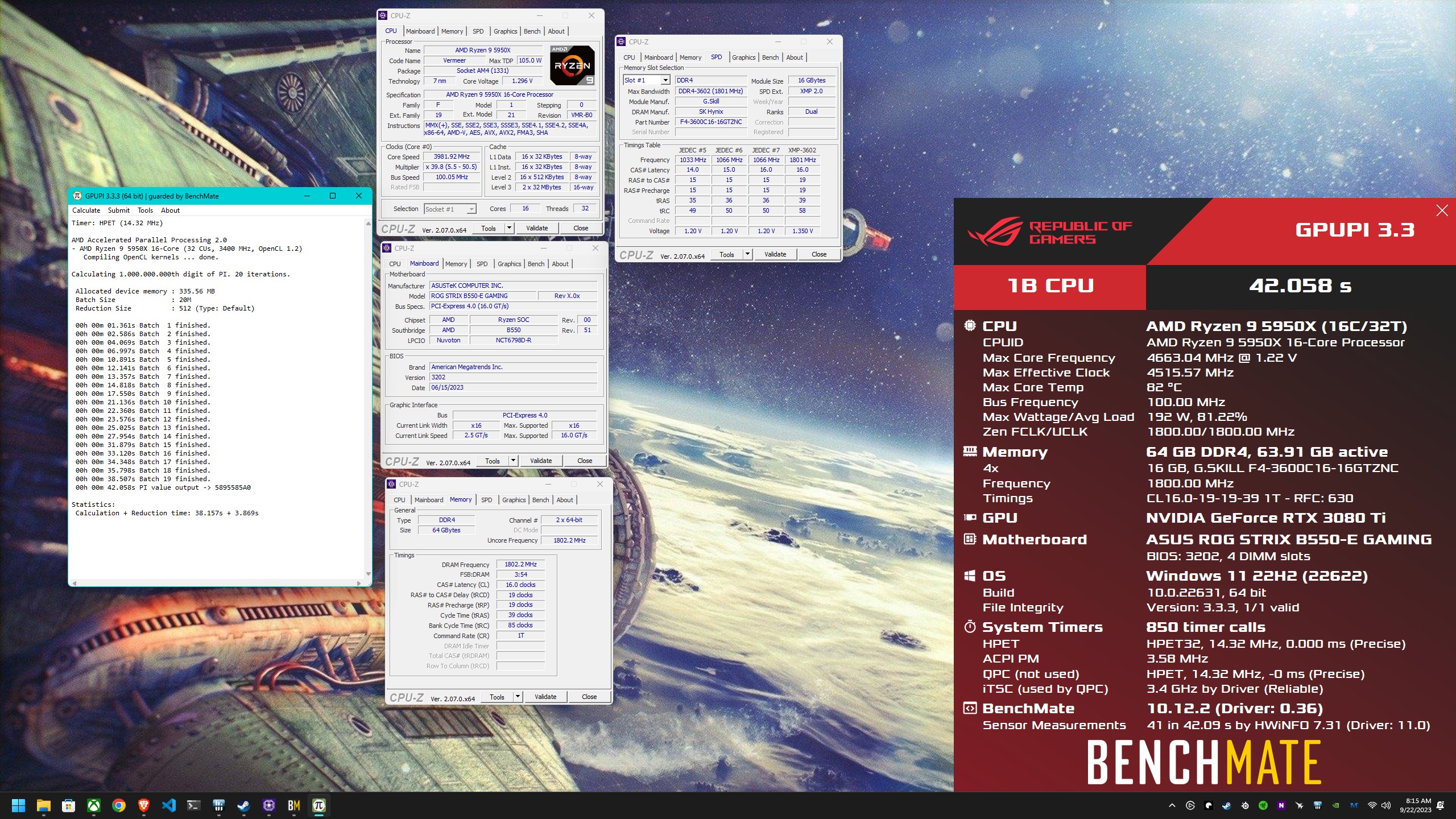Open Steam from the taskbar

(244, 805)
